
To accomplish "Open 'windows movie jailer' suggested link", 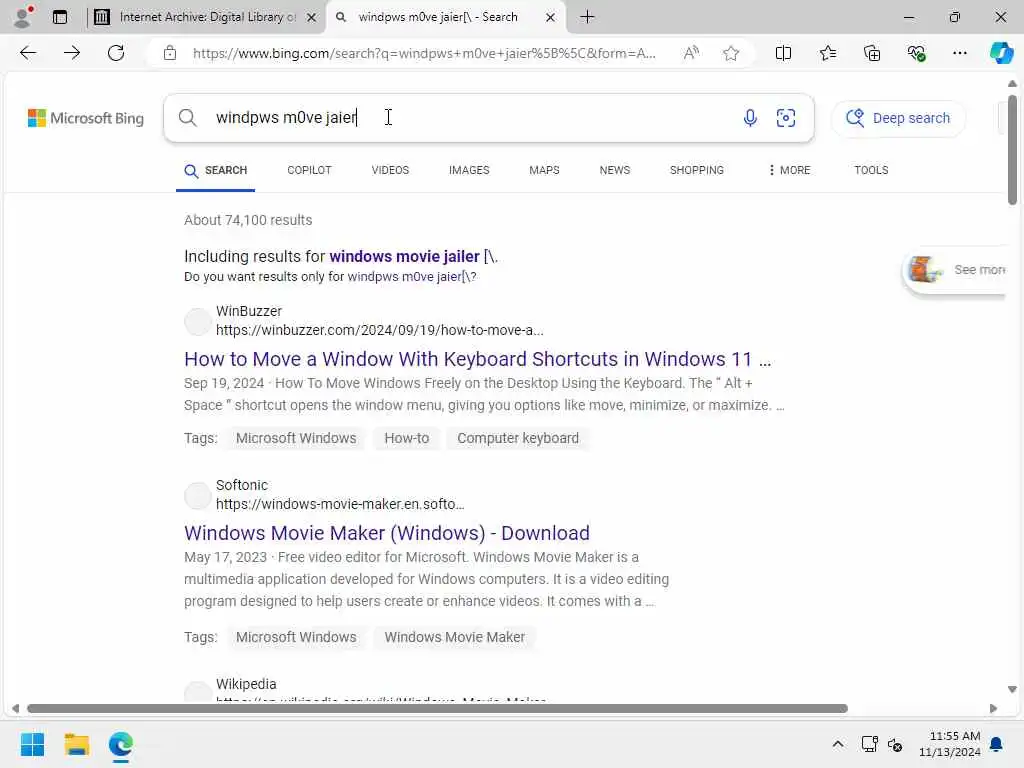I will pyautogui.click(x=404, y=257).
